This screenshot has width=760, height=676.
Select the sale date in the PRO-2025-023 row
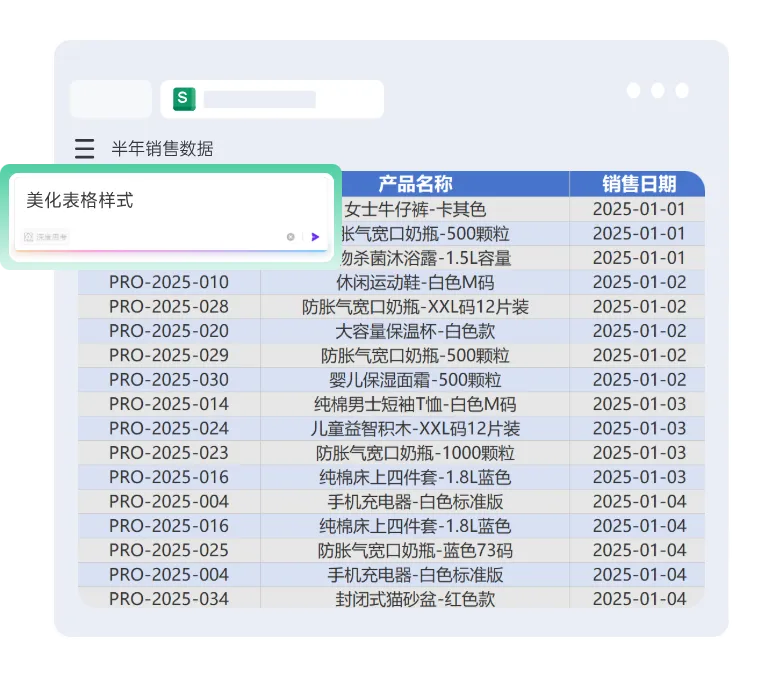click(638, 453)
